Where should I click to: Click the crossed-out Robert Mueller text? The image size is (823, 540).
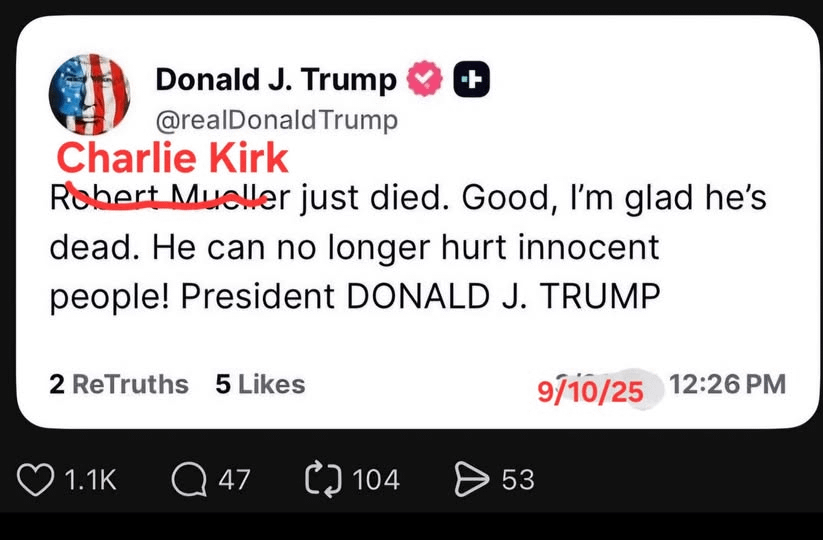click(x=160, y=197)
